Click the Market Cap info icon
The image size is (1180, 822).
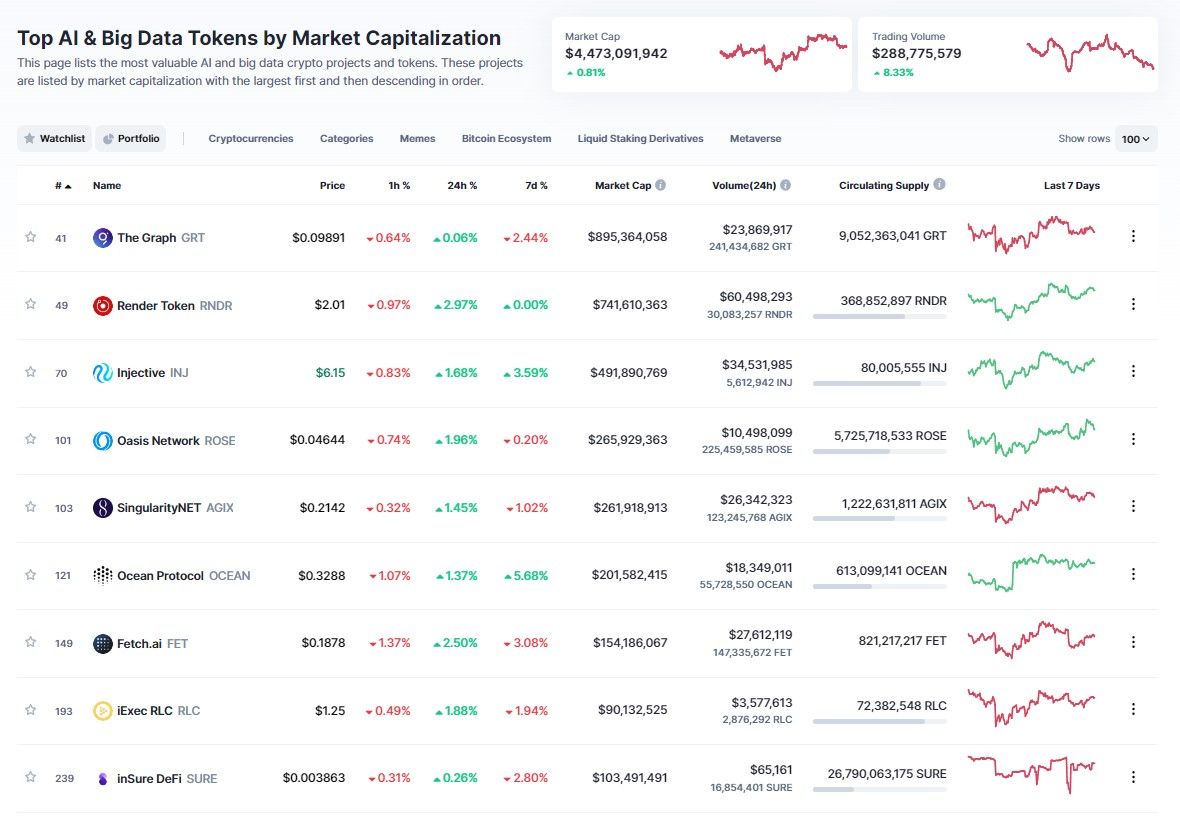(x=661, y=185)
